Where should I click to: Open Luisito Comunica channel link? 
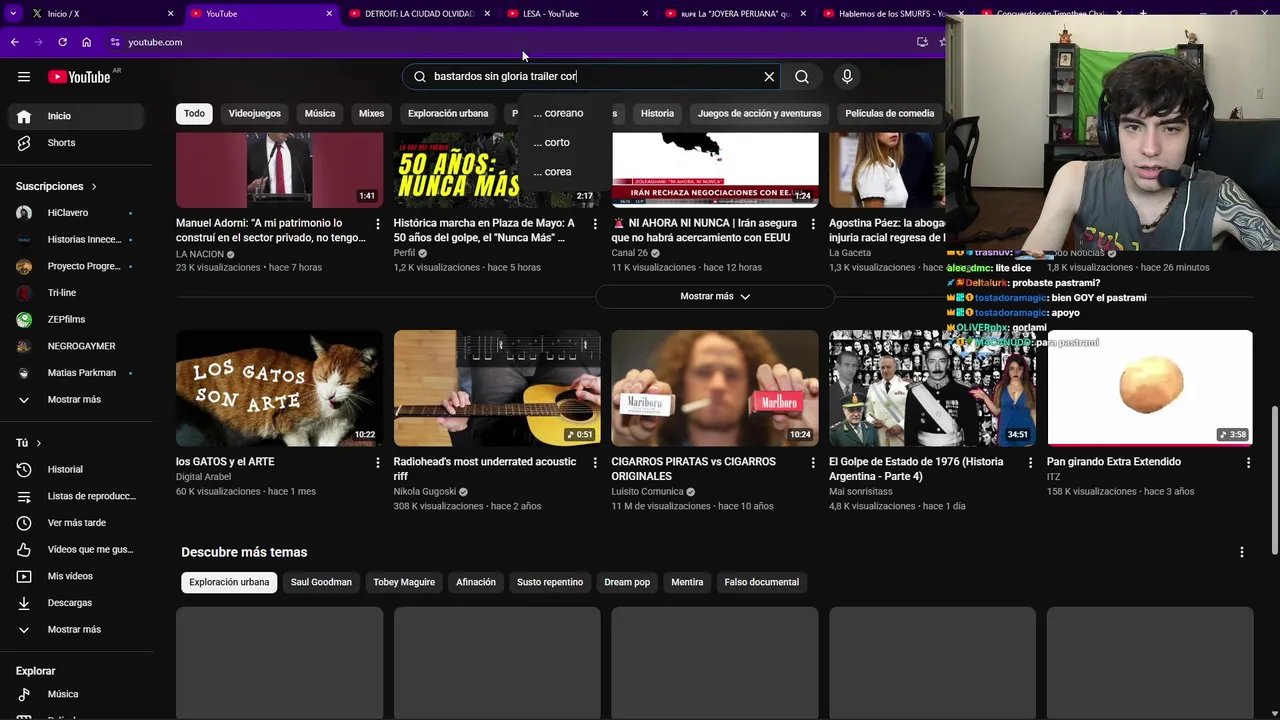pos(647,492)
